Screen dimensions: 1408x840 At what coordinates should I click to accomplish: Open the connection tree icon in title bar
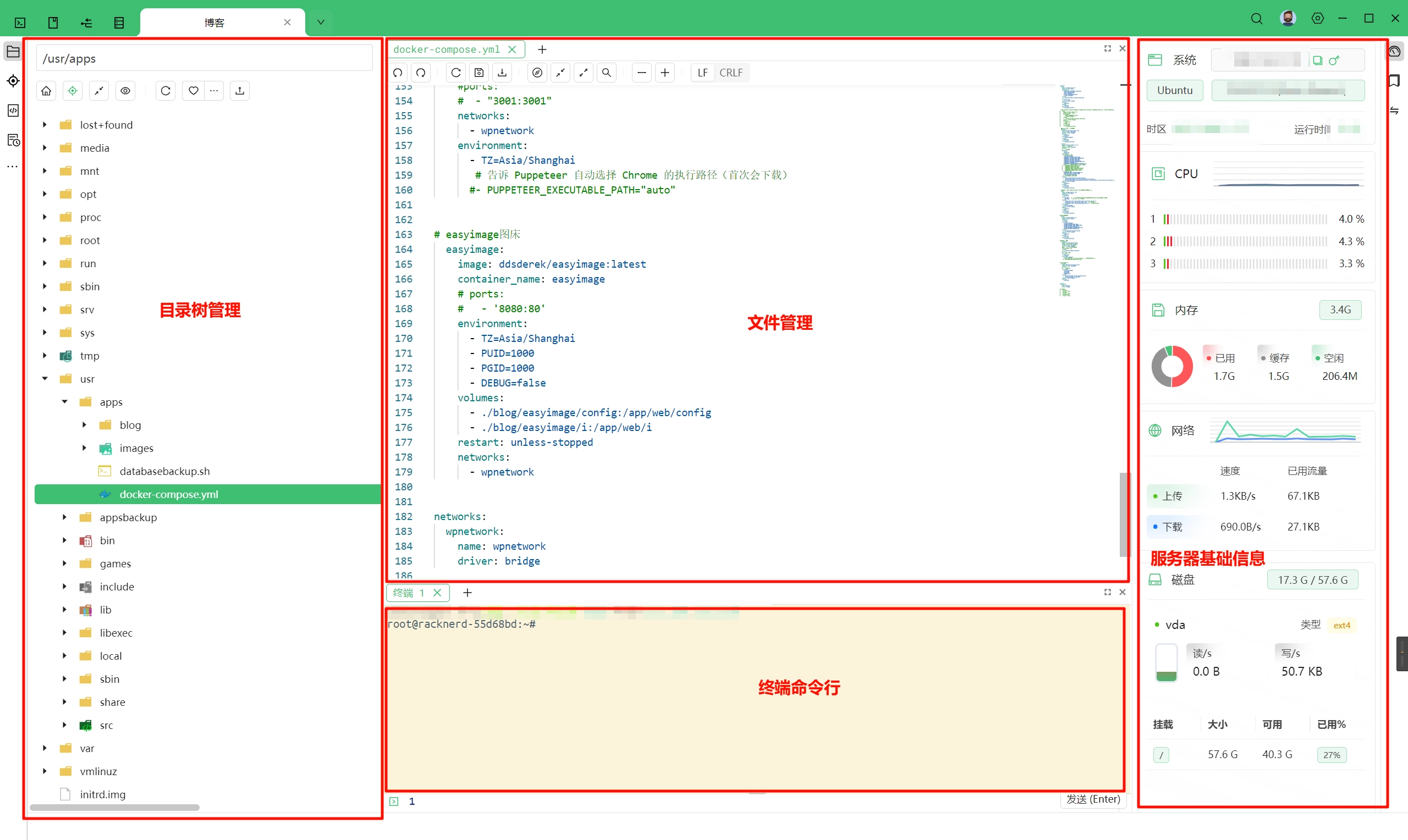click(86, 23)
